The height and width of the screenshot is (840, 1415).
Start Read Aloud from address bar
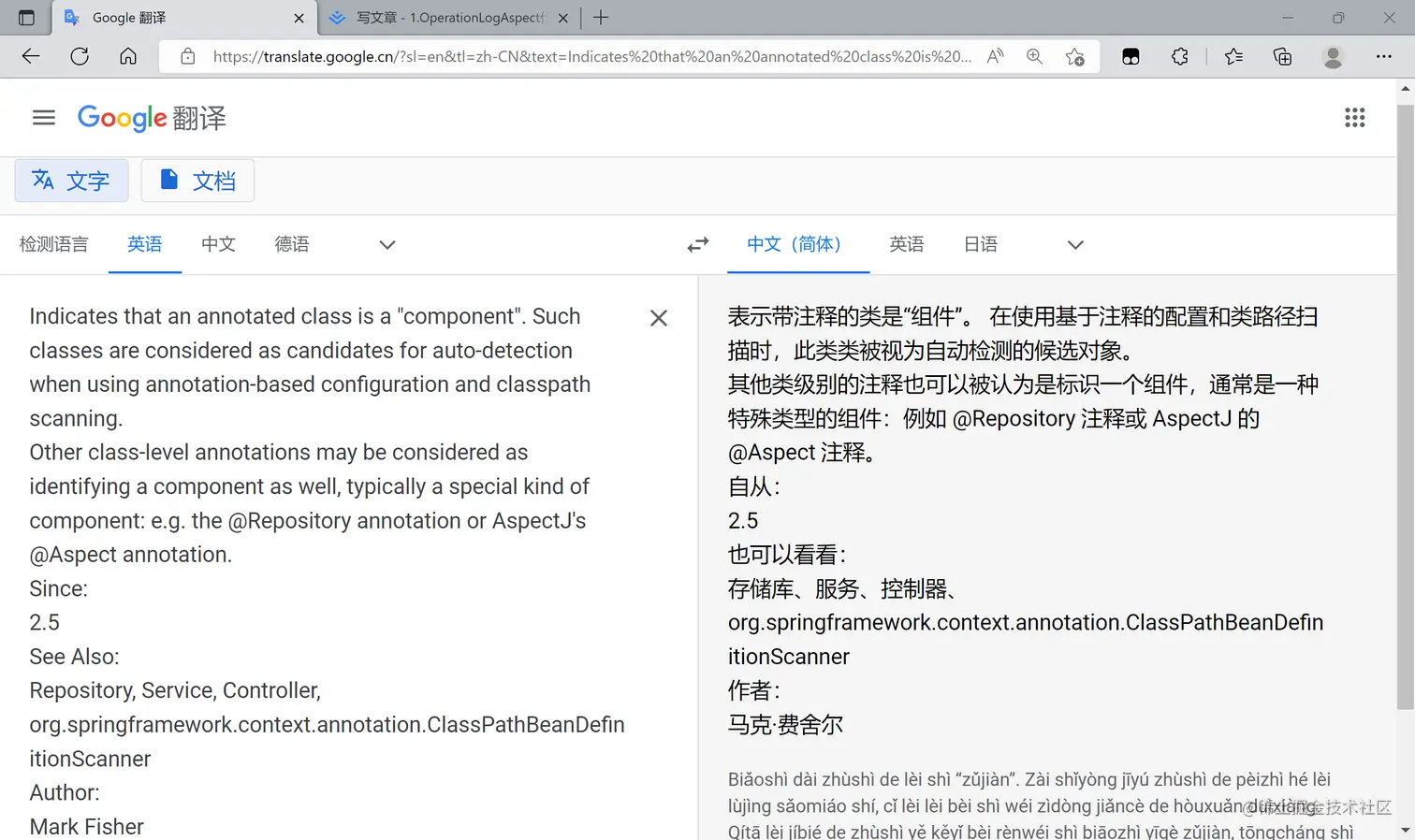coord(996,56)
